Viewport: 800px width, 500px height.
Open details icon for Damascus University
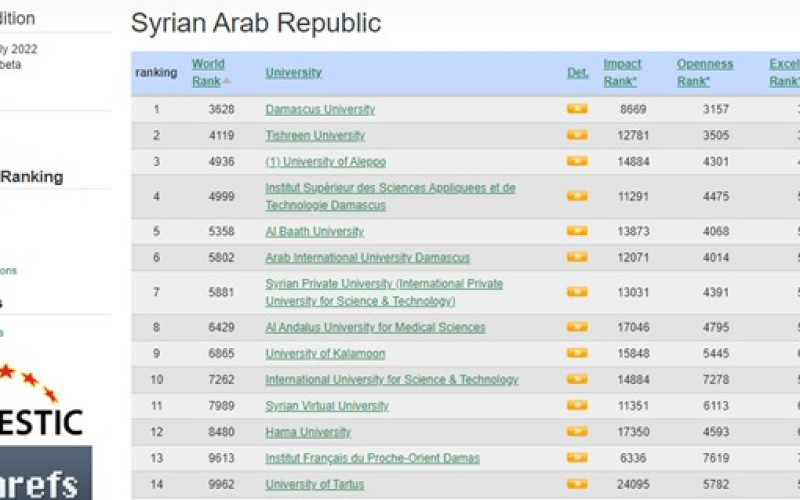click(x=577, y=109)
